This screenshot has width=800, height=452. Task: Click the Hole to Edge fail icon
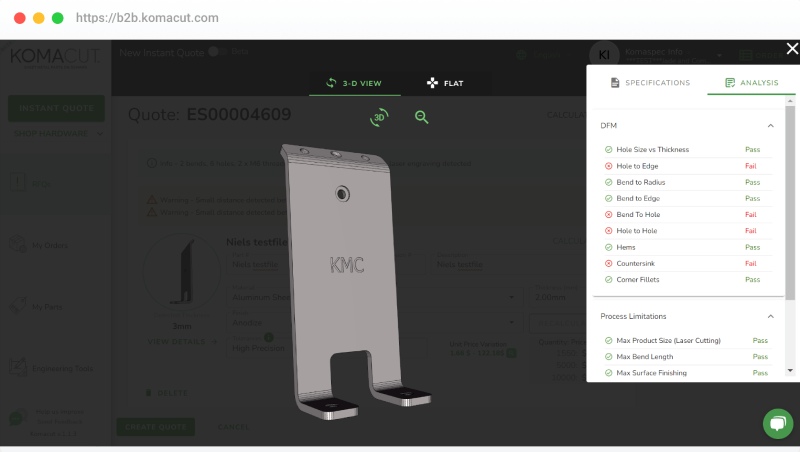click(x=608, y=166)
